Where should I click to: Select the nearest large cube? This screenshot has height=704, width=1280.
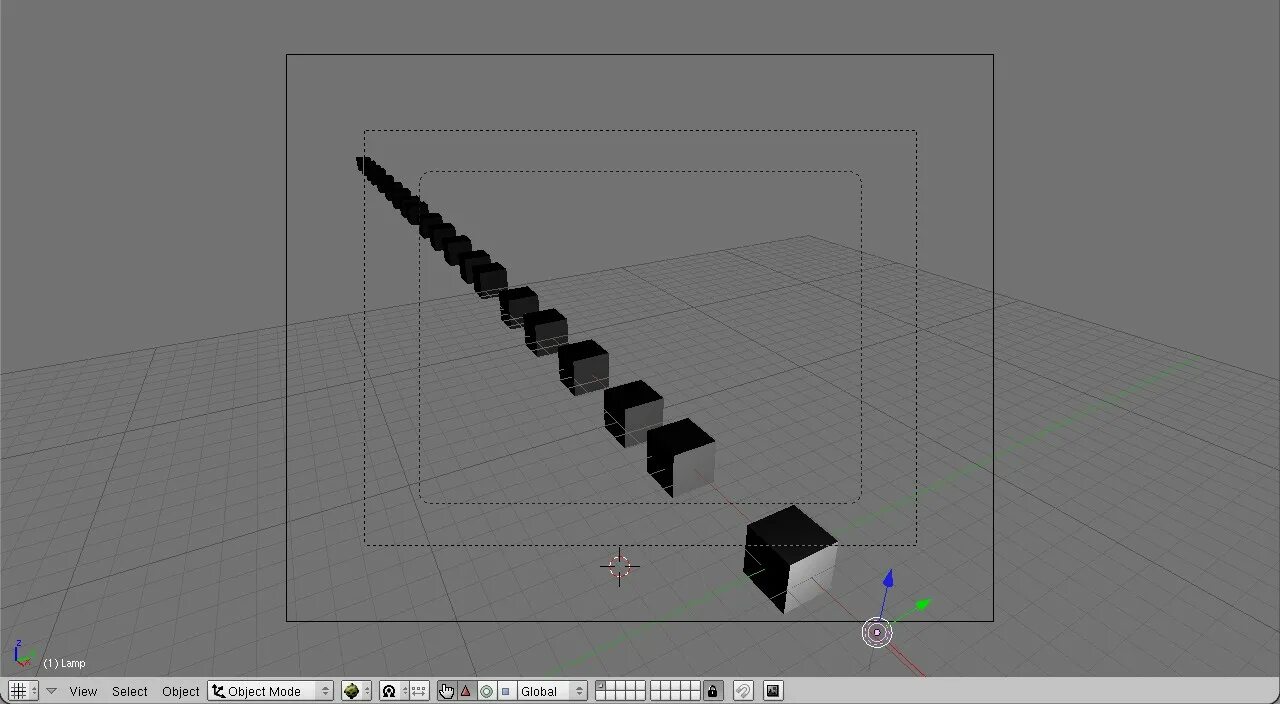point(790,559)
